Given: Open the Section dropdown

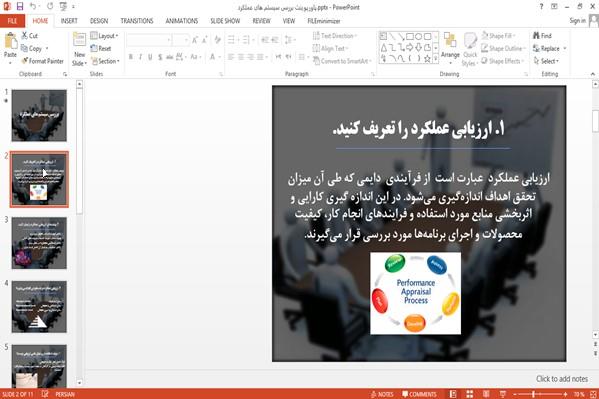Looking at the screenshot, I should click(105, 61).
